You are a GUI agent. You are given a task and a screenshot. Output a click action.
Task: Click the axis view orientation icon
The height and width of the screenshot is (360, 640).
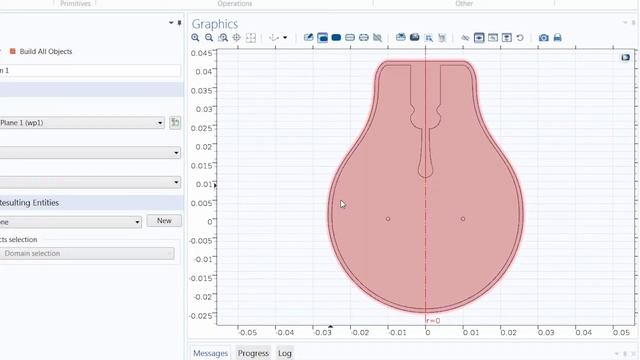274,38
